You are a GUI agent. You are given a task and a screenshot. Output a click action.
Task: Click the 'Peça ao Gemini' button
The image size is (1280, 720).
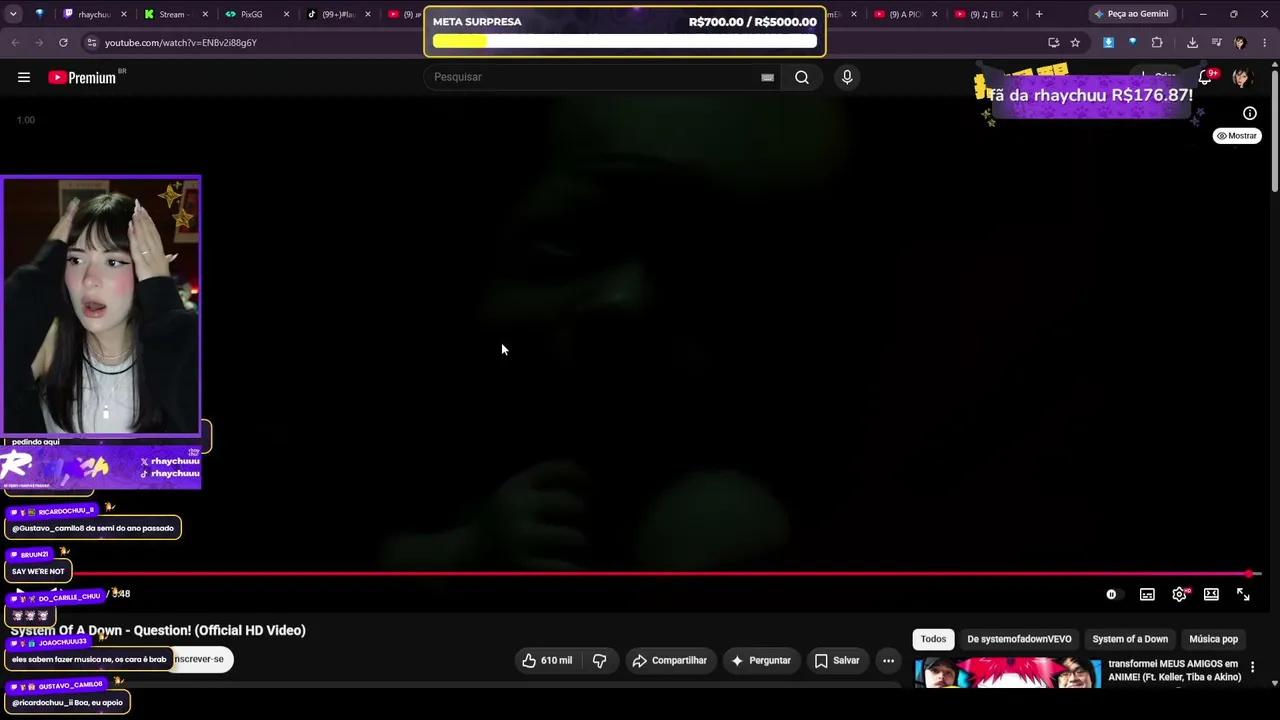[x=1131, y=14]
